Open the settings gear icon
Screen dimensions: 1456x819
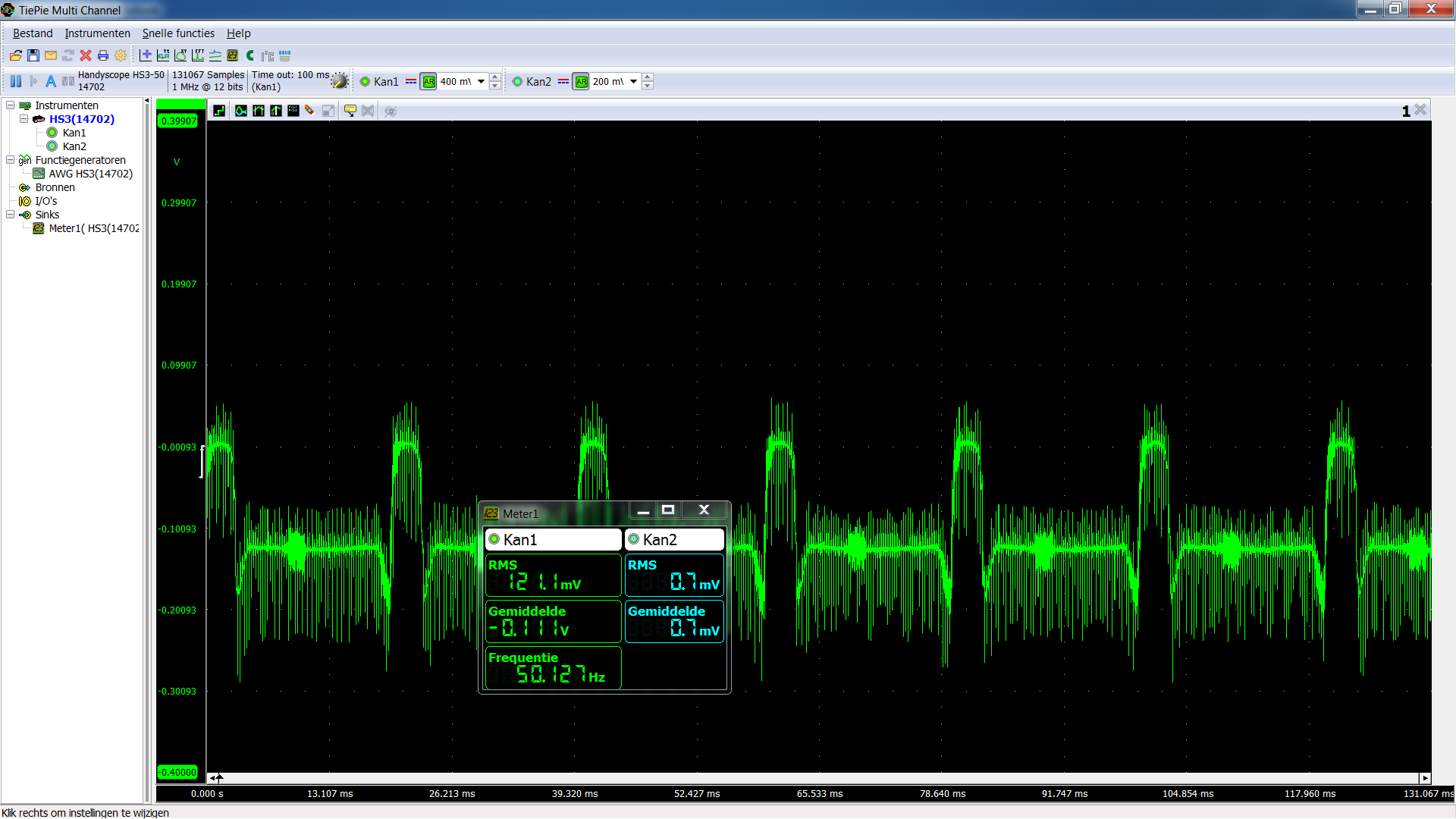121,55
